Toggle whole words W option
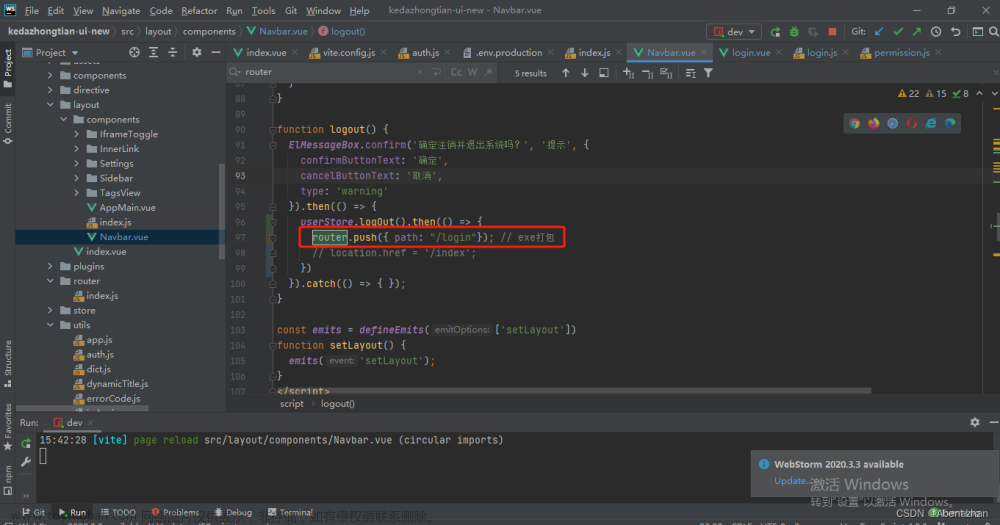The image size is (1000, 525). pyautogui.click(x=472, y=72)
